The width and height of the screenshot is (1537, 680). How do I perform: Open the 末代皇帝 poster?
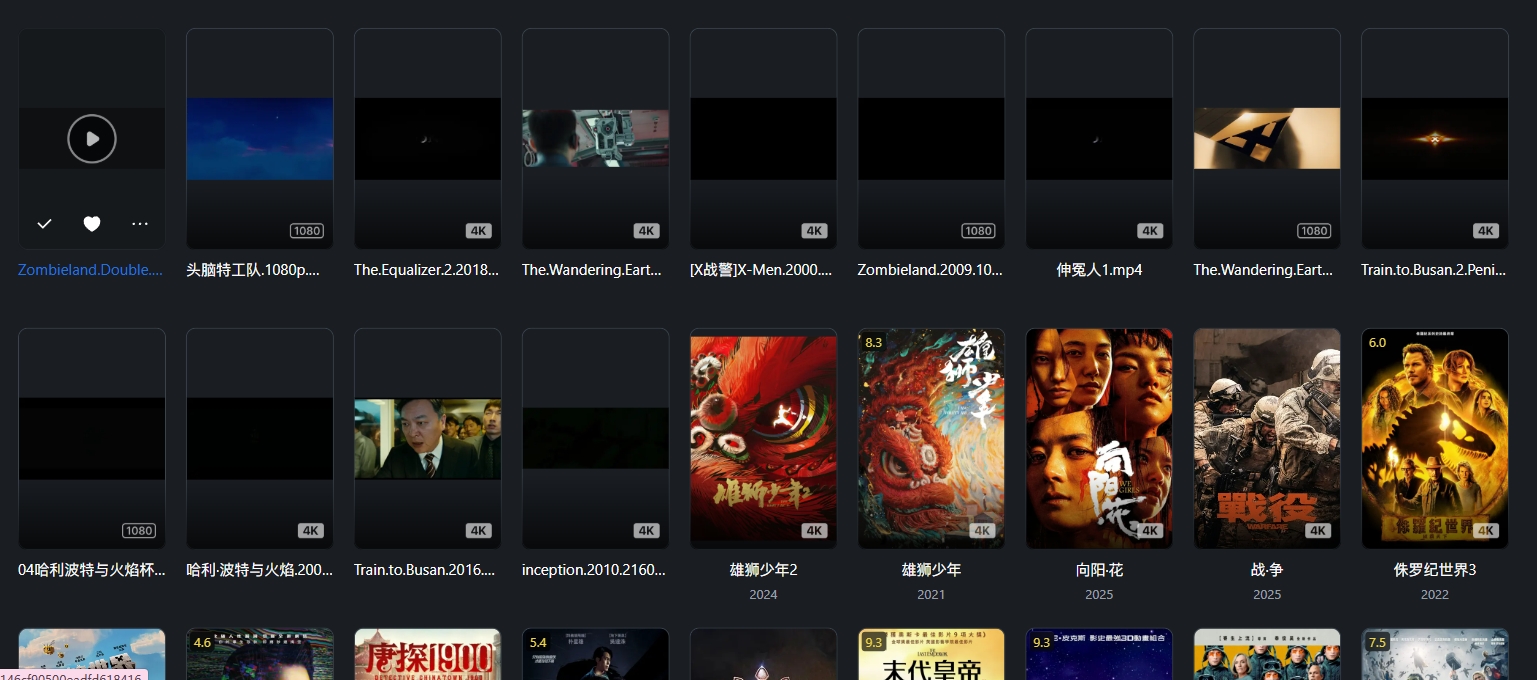tap(931, 654)
